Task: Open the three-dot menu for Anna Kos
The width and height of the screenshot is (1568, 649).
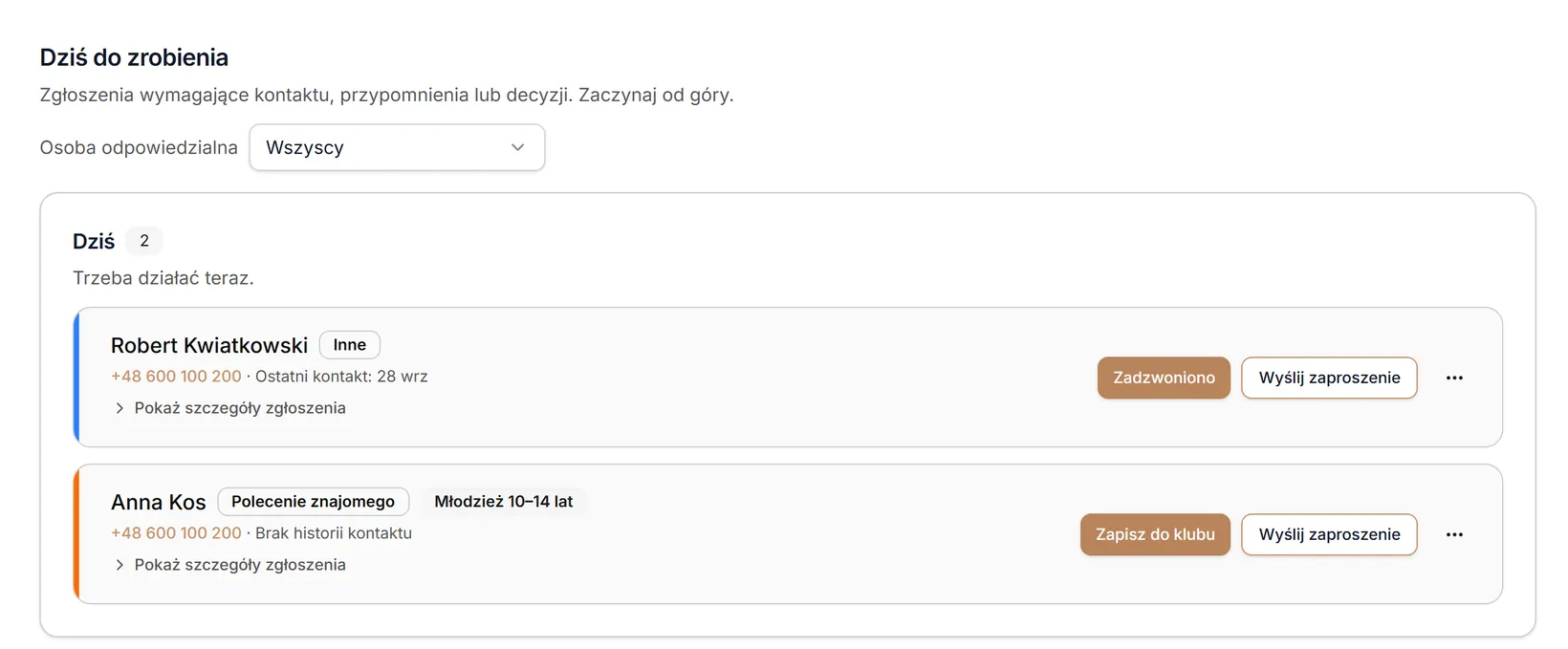Action: (1454, 534)
